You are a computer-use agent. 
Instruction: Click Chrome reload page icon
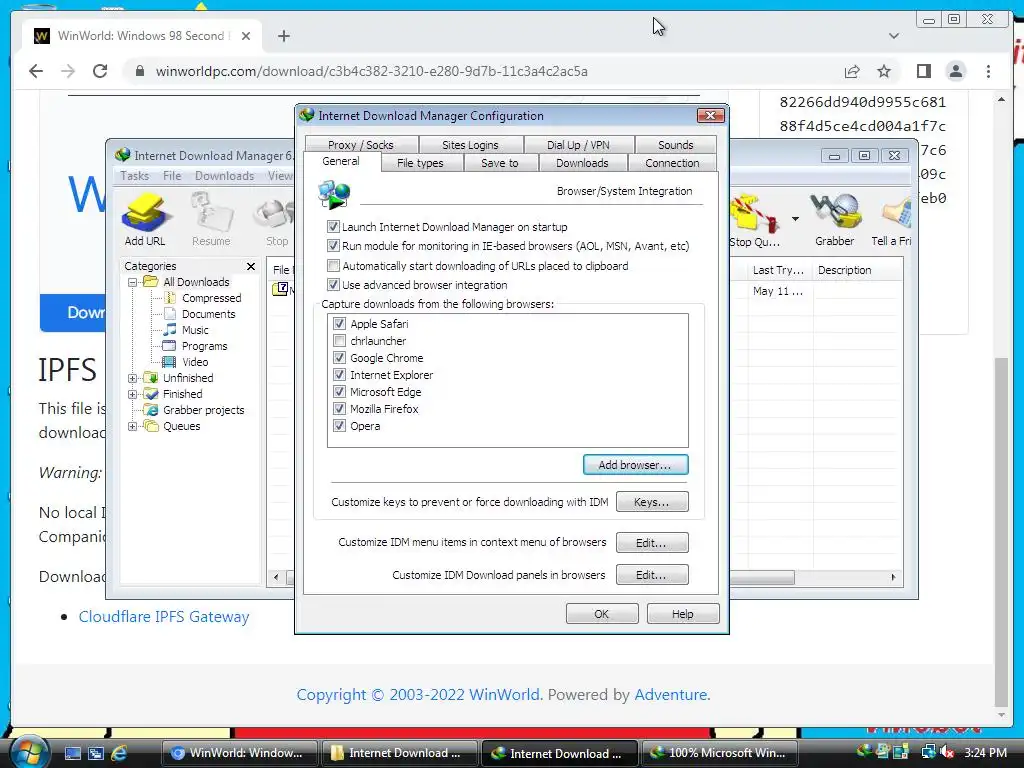click(x=100, y=71)
